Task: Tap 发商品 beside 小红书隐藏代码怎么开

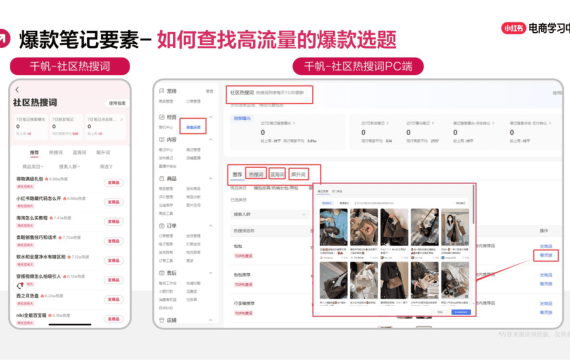Action: point(113,202)
